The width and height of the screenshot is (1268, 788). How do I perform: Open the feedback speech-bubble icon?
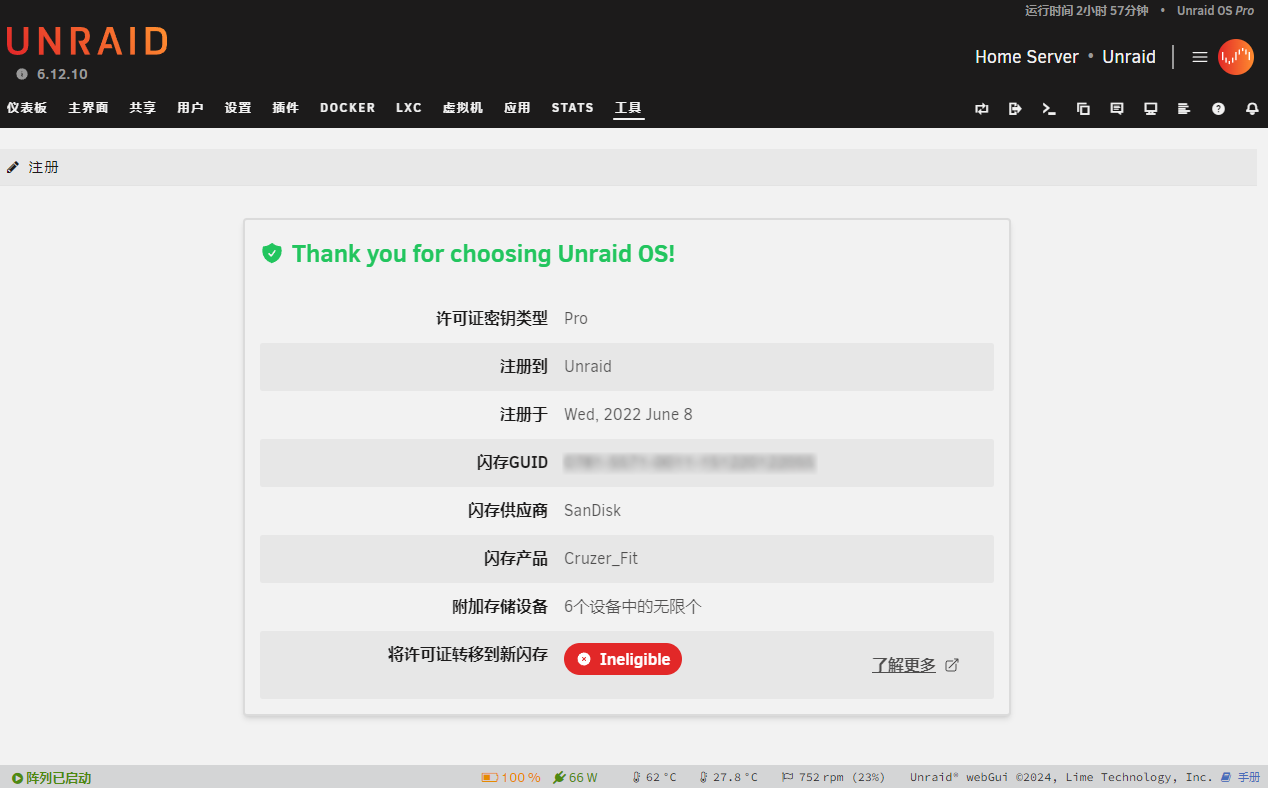click(1116, 109)
